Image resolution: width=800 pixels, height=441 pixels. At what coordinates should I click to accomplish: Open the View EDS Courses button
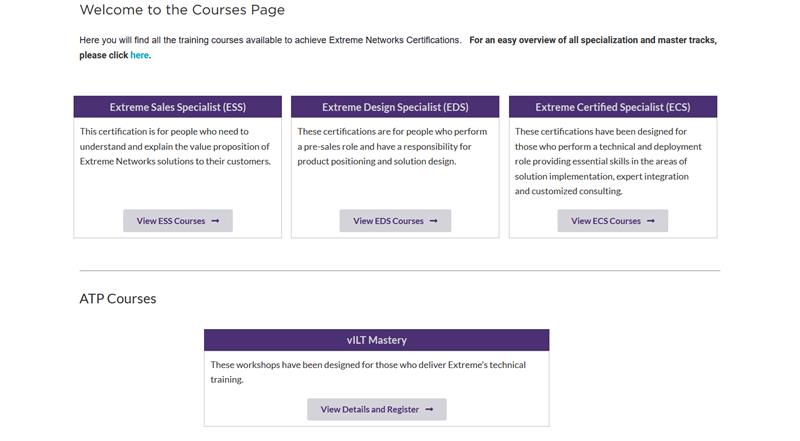395,220
